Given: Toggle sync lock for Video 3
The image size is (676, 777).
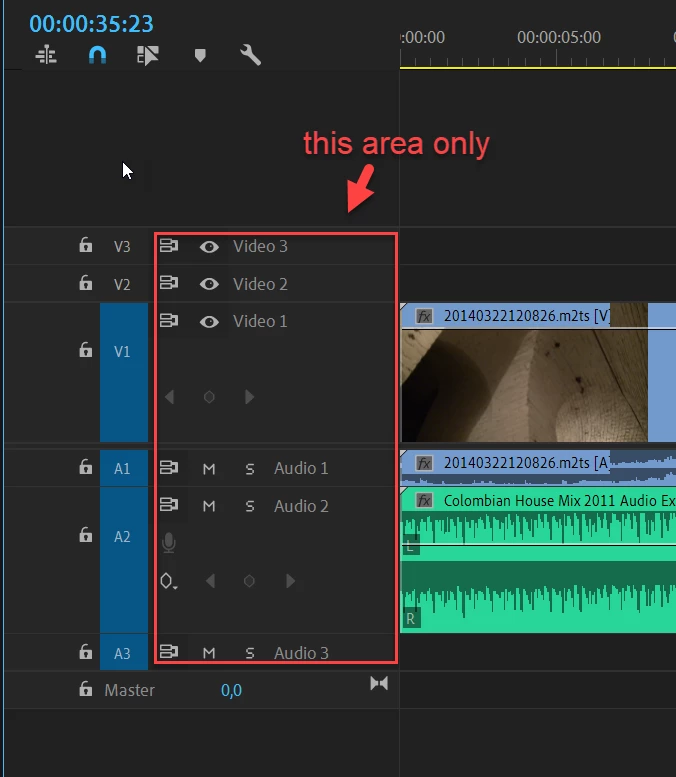Looking at the screenshot, I should click(169, 245).
